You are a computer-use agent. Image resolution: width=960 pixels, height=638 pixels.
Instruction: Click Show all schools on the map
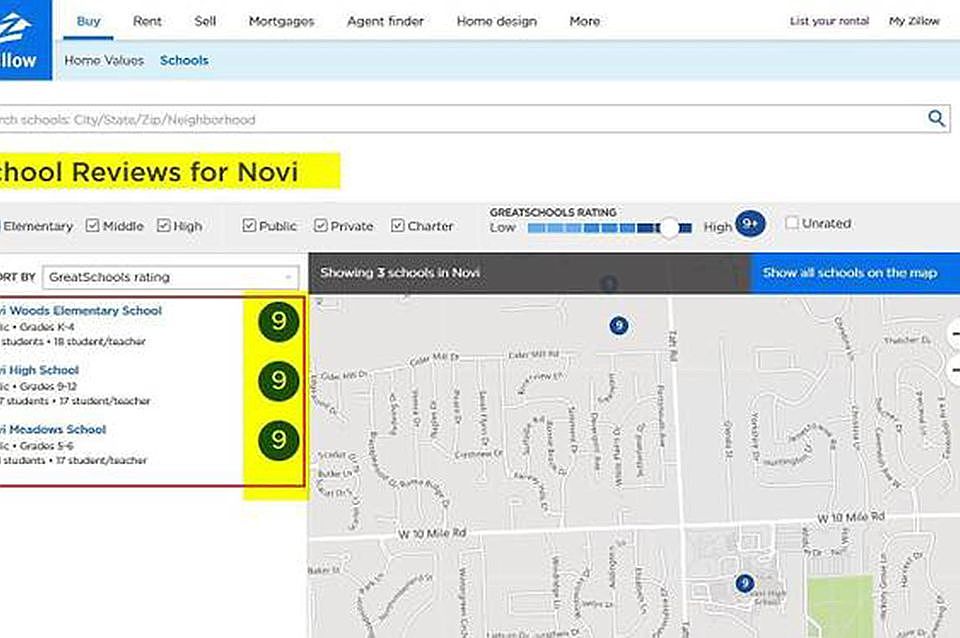[849, 272]
